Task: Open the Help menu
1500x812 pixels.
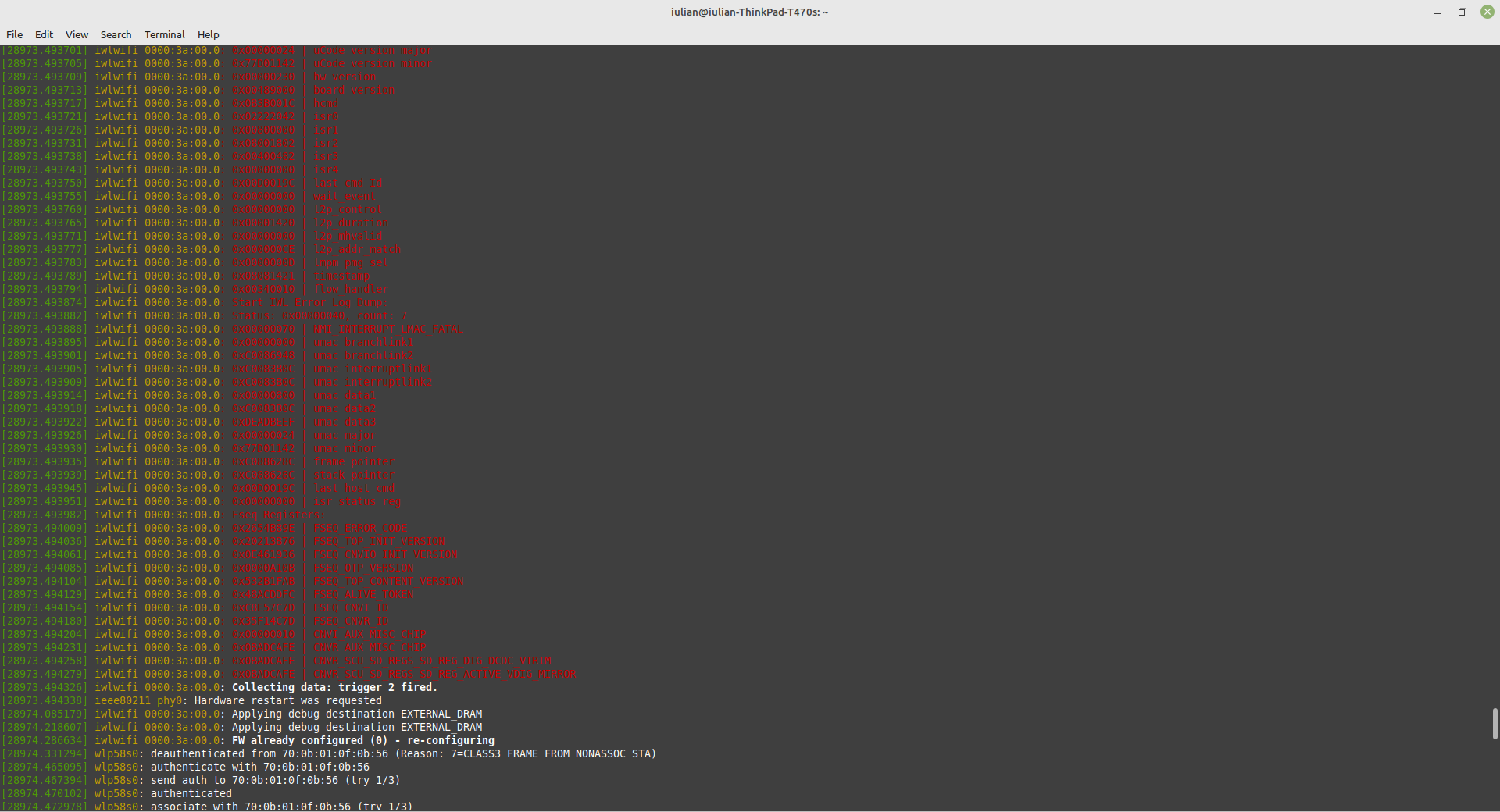Action: tap(207, 34)
